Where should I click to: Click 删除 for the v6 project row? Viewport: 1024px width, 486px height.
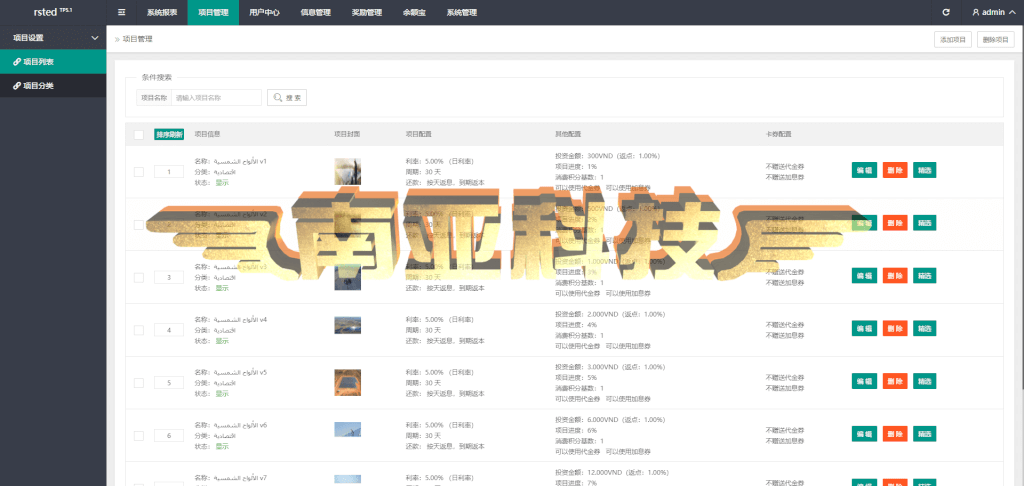point(895,434)
